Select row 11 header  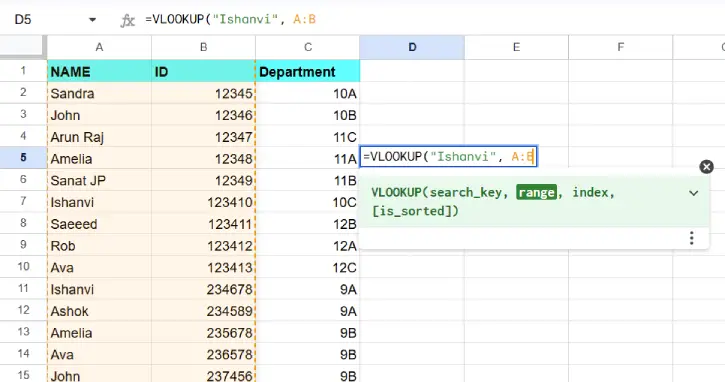23,289
